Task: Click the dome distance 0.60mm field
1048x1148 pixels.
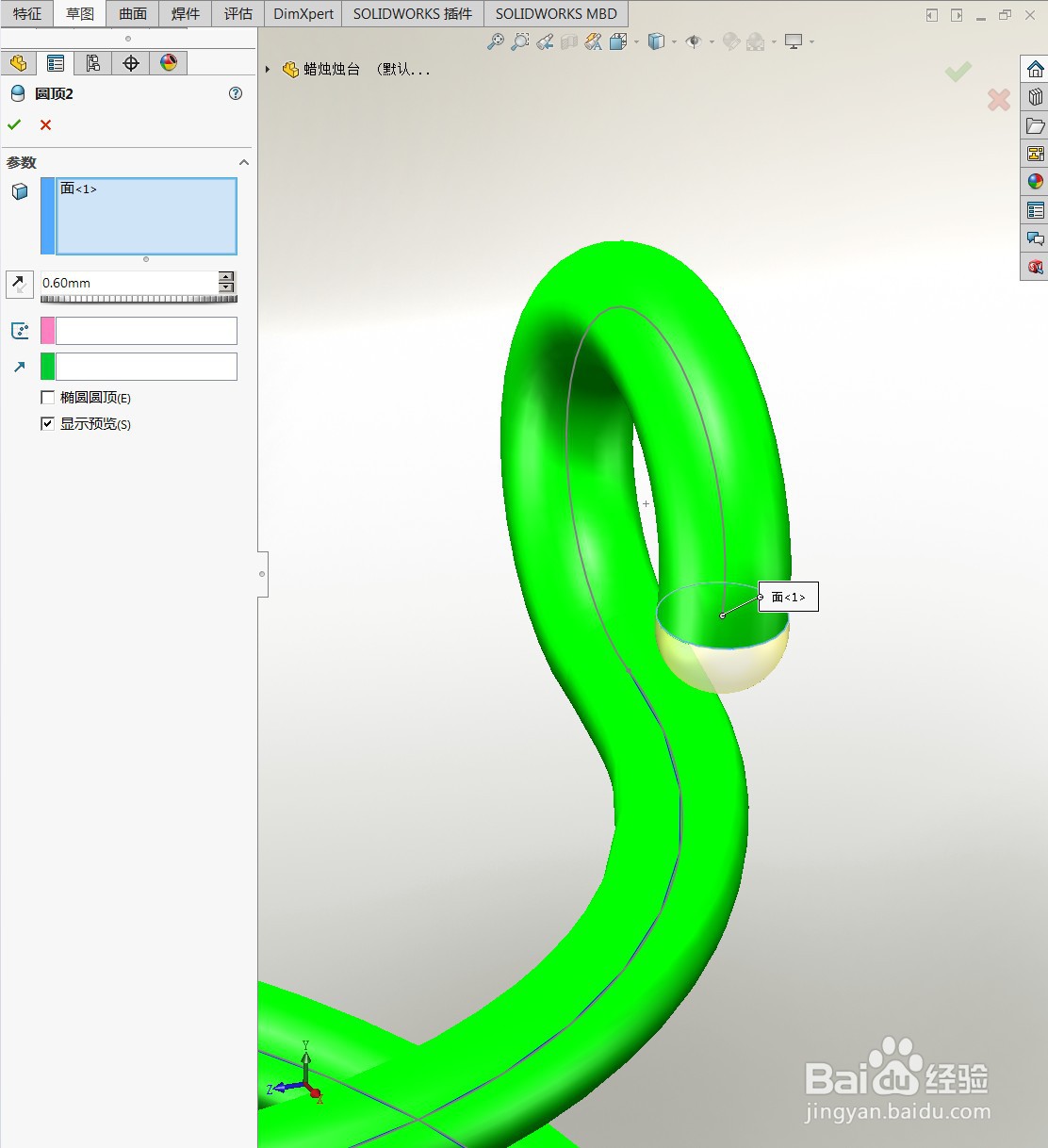Action: tap(129, 283)
